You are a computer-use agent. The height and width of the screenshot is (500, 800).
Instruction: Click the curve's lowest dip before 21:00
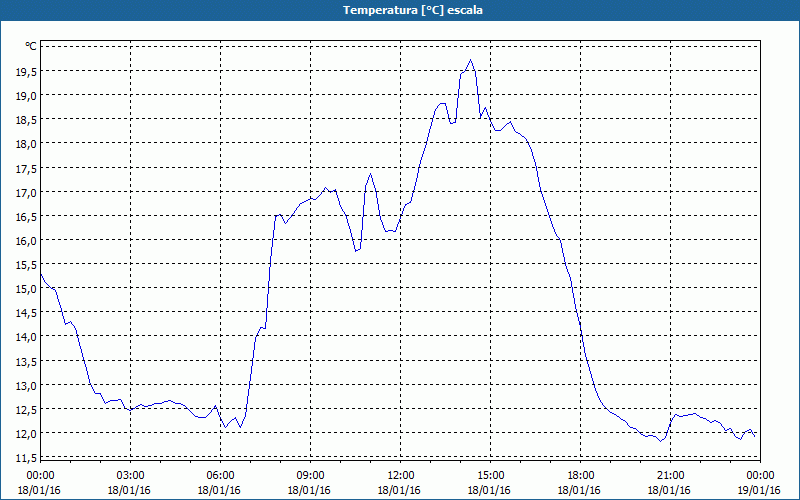[x=661, y=441]
